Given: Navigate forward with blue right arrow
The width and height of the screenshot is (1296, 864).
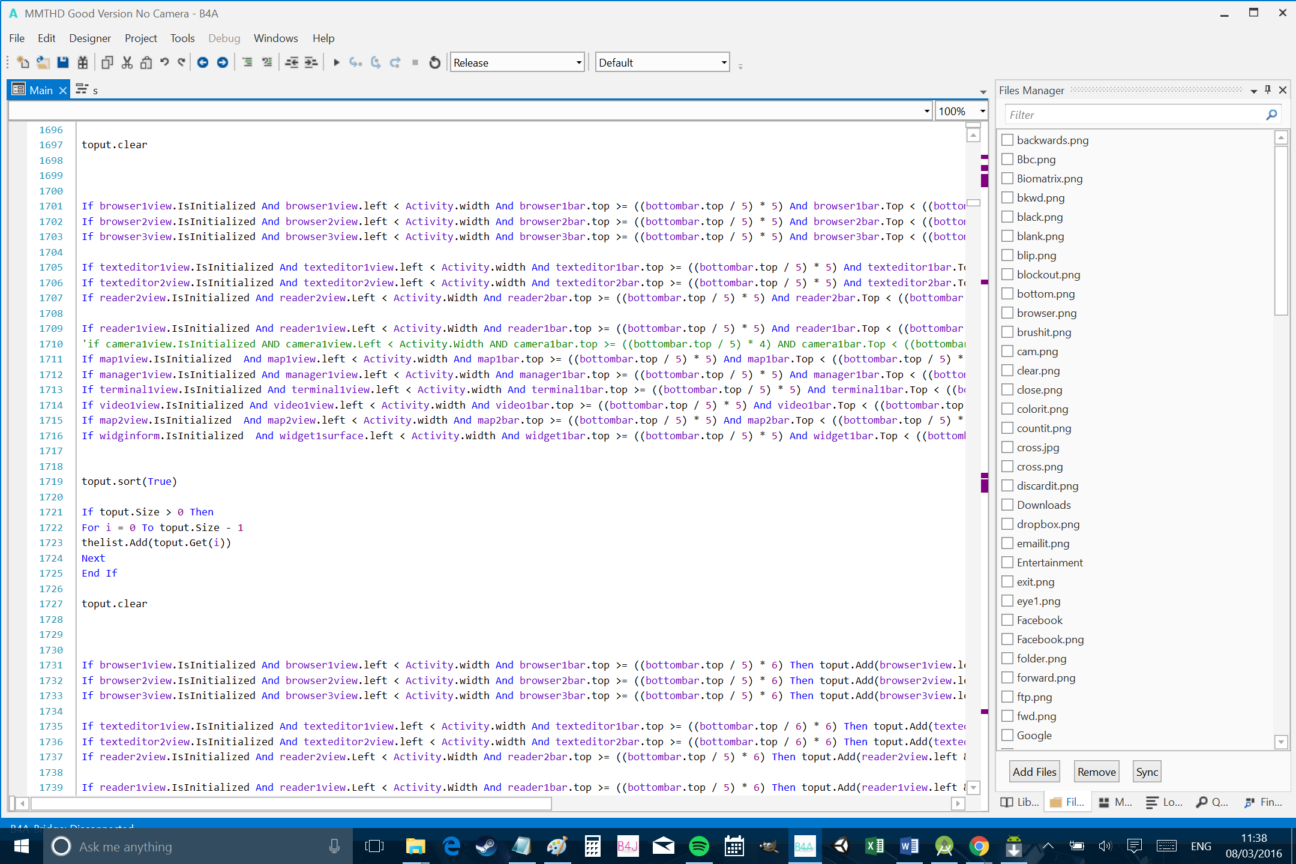Looking at the screenshot, I should pyautogui.click(x=222, y=62).
